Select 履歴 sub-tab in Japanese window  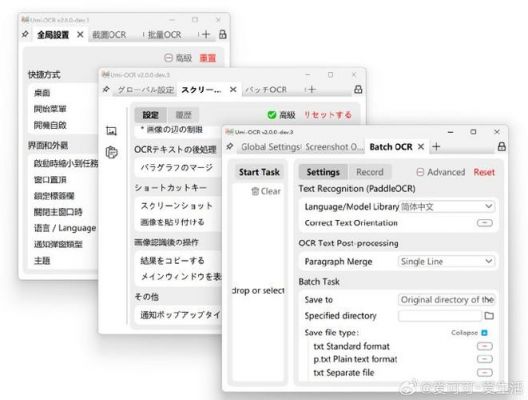click(x=183, y=115)
